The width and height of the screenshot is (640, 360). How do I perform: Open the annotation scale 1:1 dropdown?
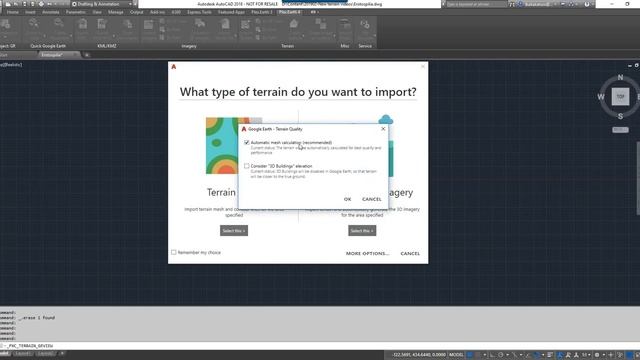(586, 355)
